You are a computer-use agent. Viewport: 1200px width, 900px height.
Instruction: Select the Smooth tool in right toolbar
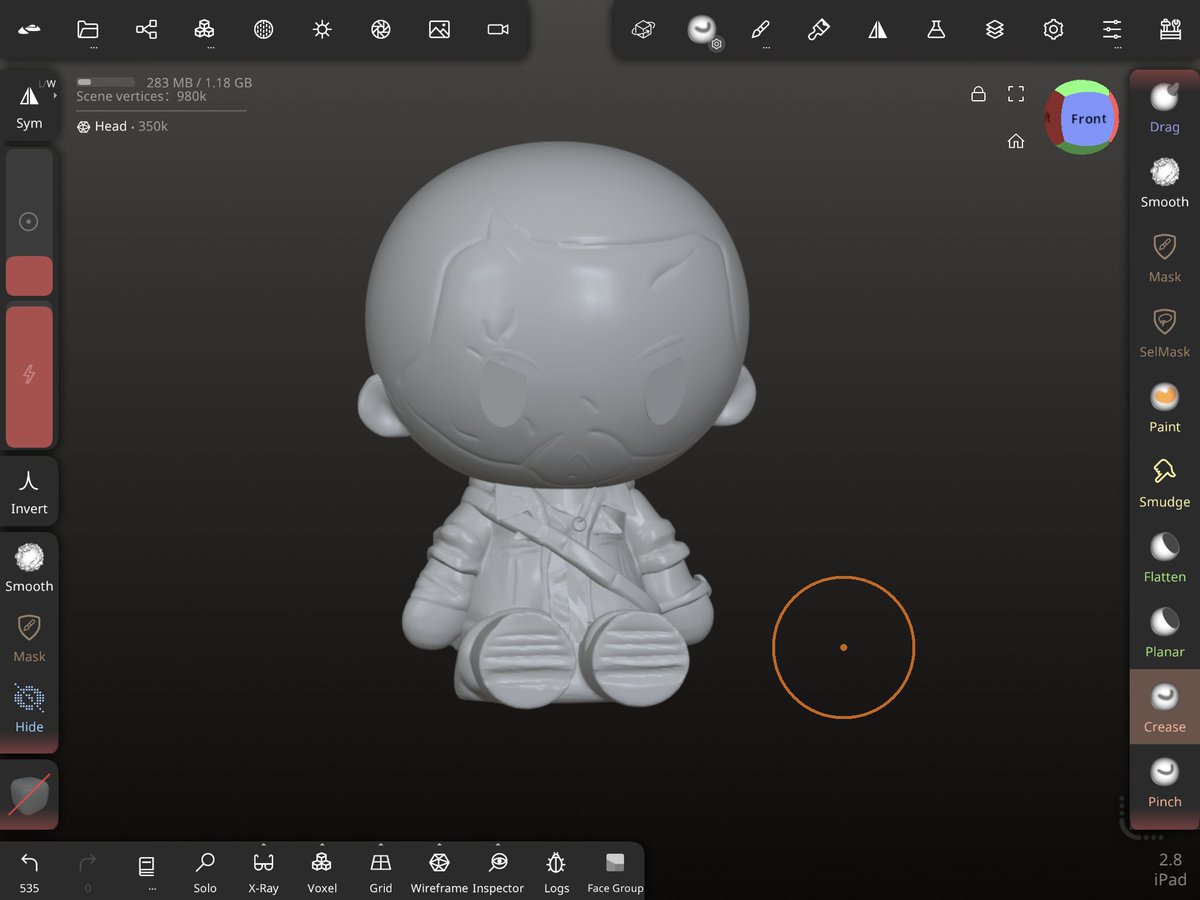1164,182
